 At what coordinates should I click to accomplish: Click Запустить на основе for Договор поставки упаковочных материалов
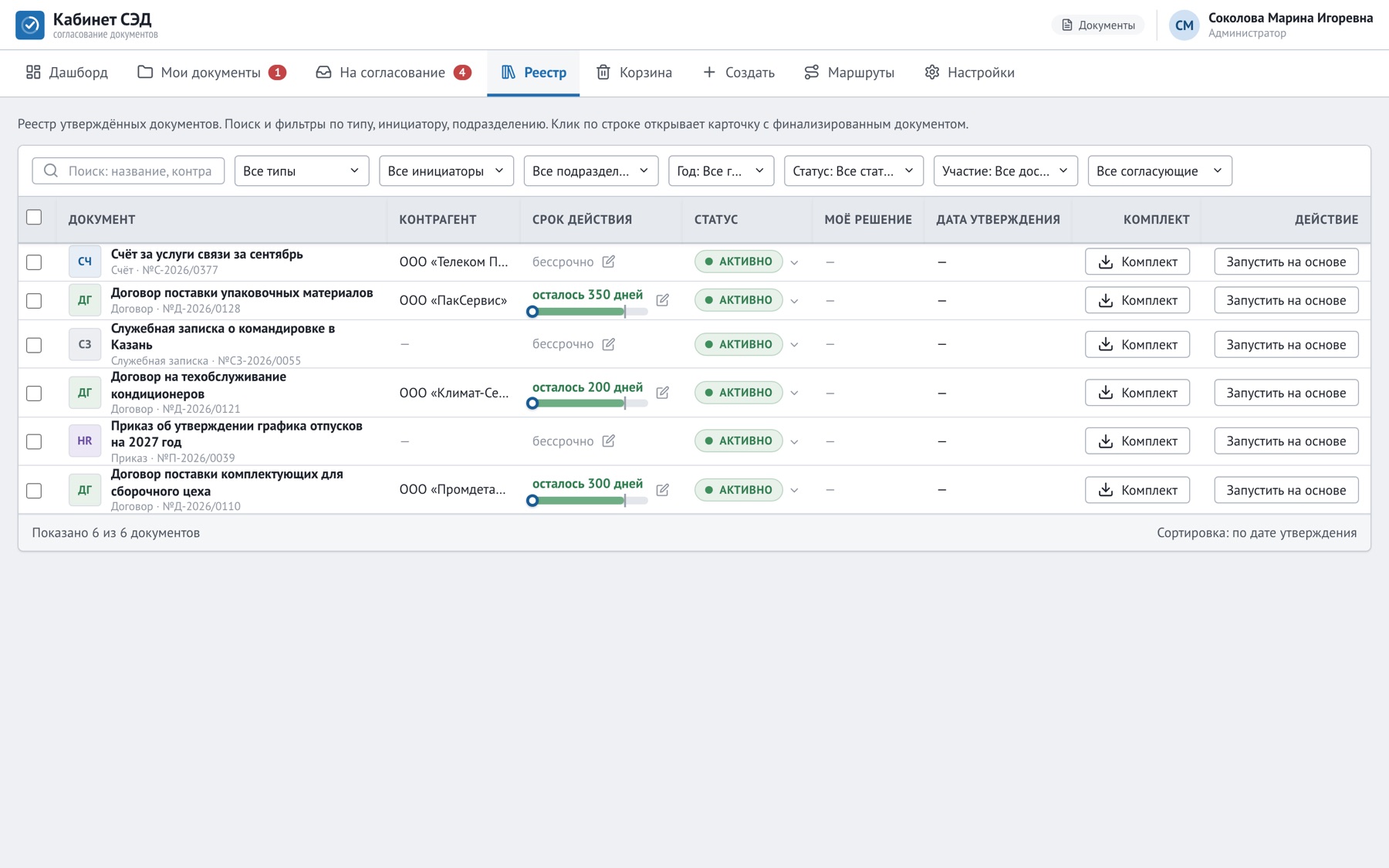(1286, 300)
